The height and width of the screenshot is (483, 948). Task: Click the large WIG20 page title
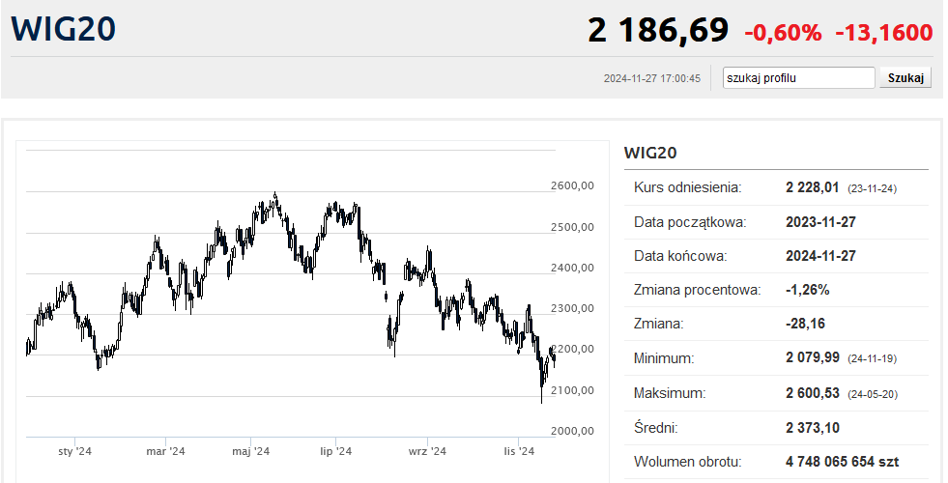click(x=62, y=28)
